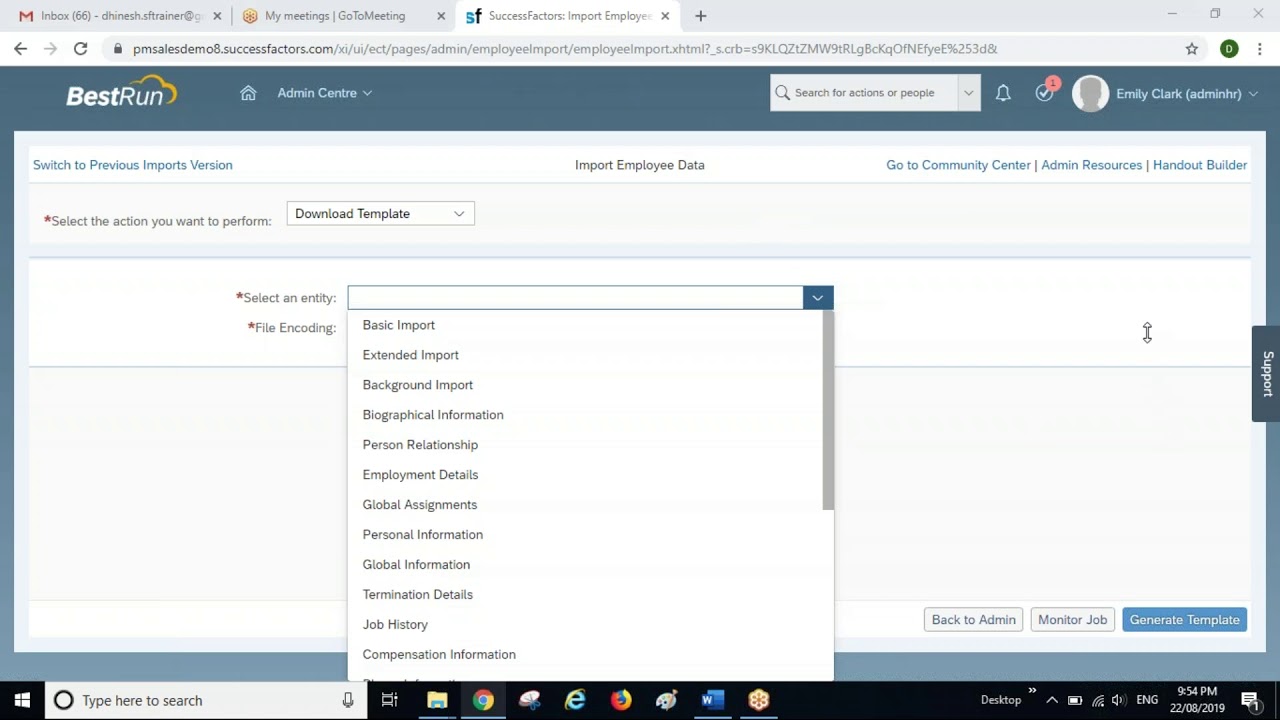Click the microphone icon in taskbar search

(348, 700)
